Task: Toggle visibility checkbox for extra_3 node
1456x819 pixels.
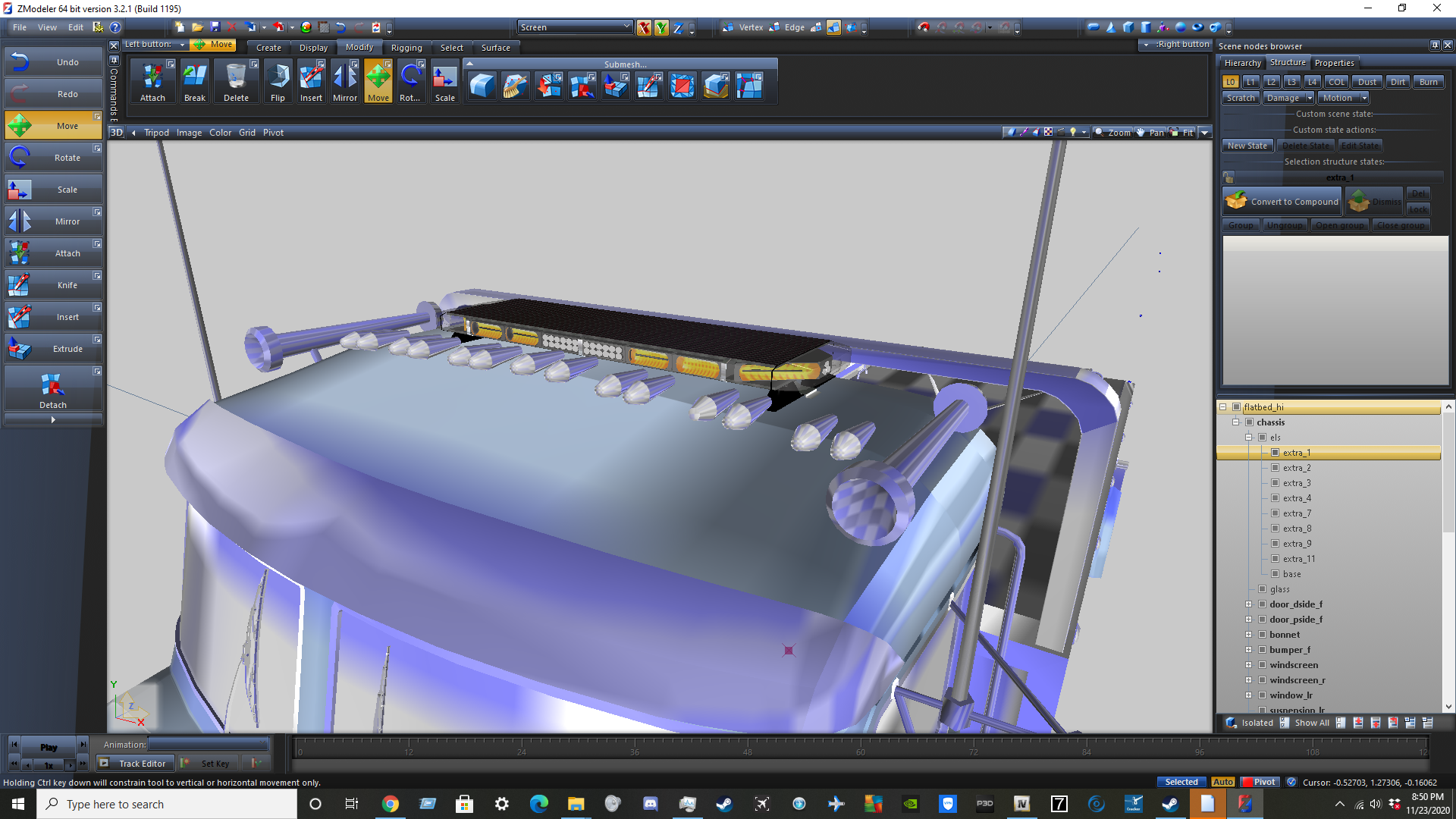Action: point(1276,483)
